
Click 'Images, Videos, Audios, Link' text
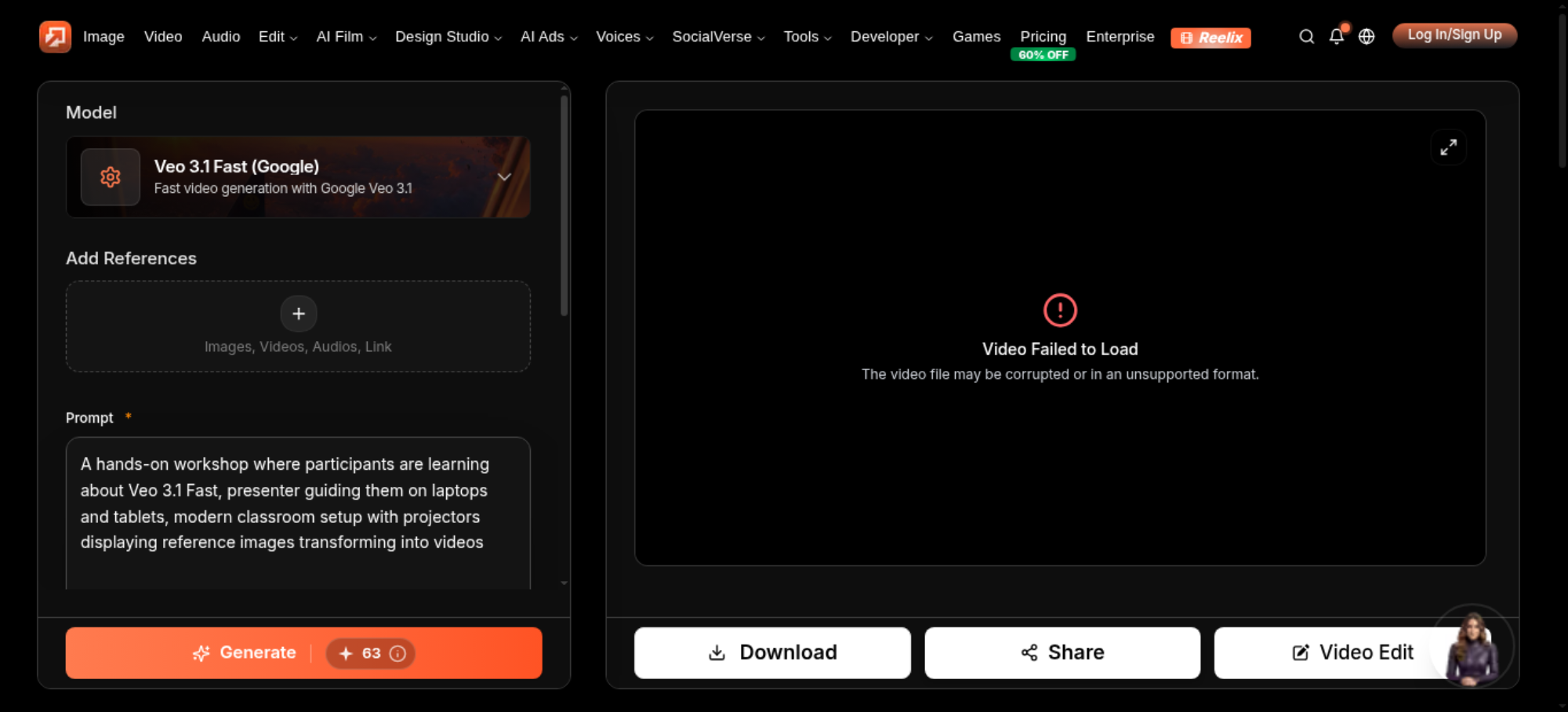[298, 347]
